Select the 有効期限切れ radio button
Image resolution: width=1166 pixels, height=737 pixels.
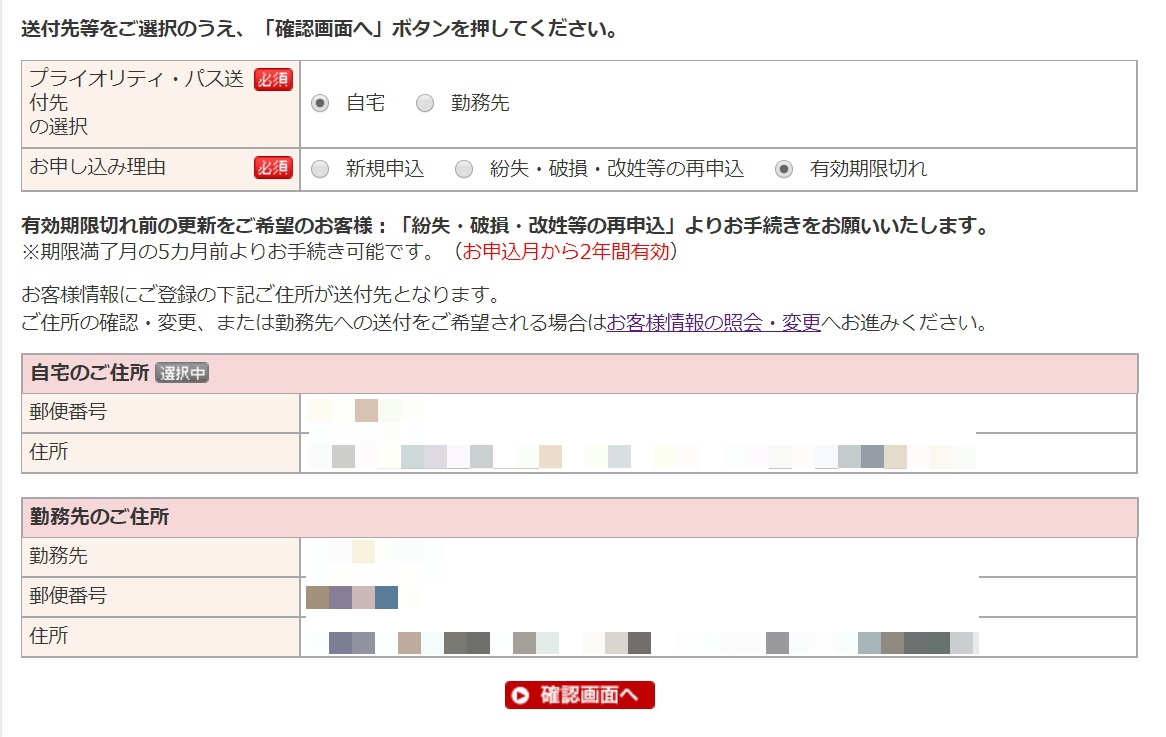(x=785, y=170)
